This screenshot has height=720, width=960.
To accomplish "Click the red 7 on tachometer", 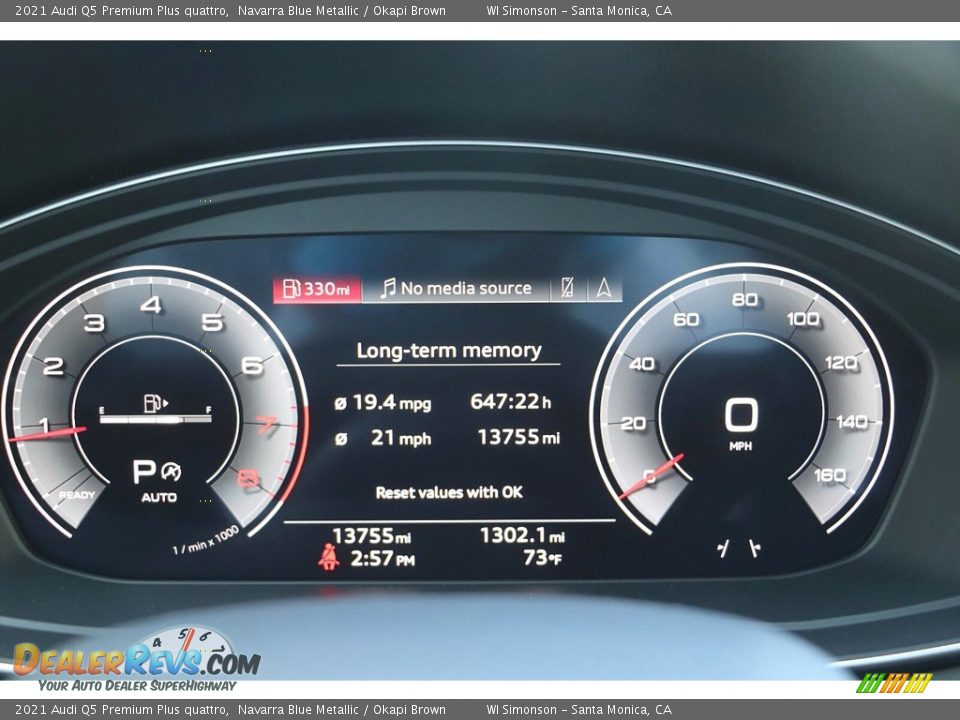I will click(267, 424).
